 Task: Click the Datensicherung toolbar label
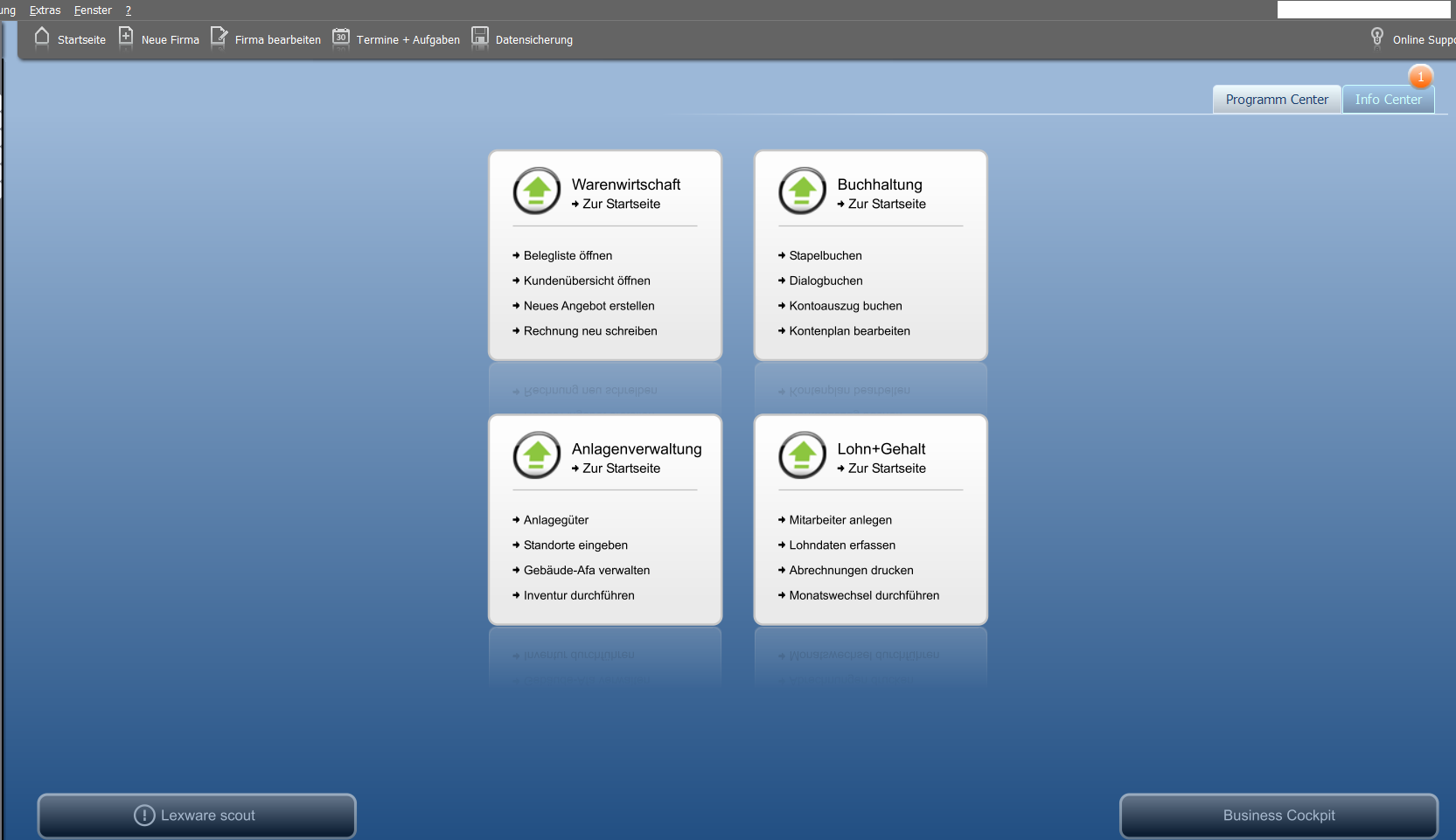point(534,40)
